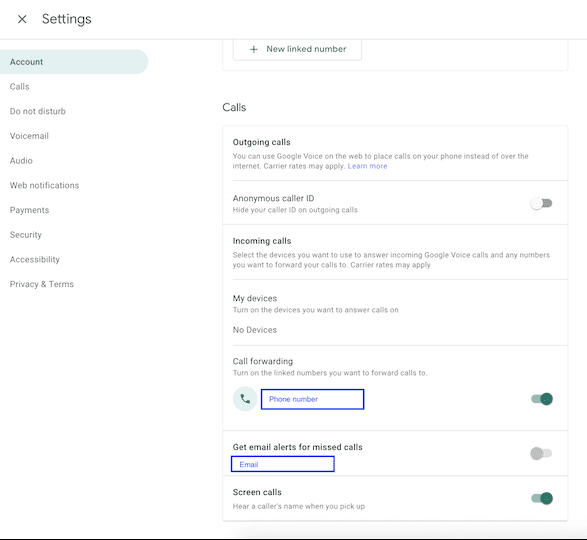587x540 pixels.
Task: Disable the Screen calls toggle
Action: click(542, 498)
